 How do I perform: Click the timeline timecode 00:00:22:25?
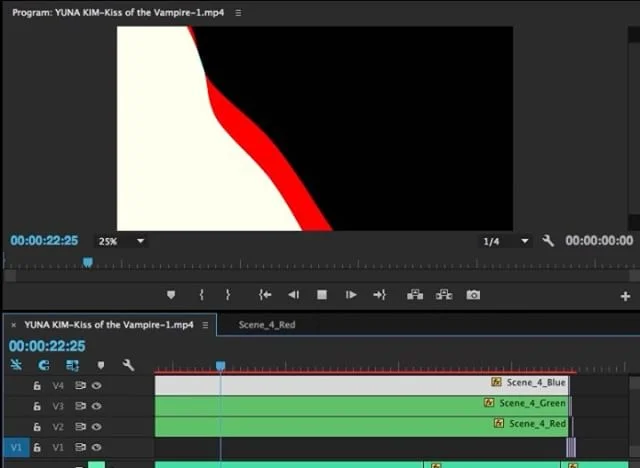[x=47, y=346]
